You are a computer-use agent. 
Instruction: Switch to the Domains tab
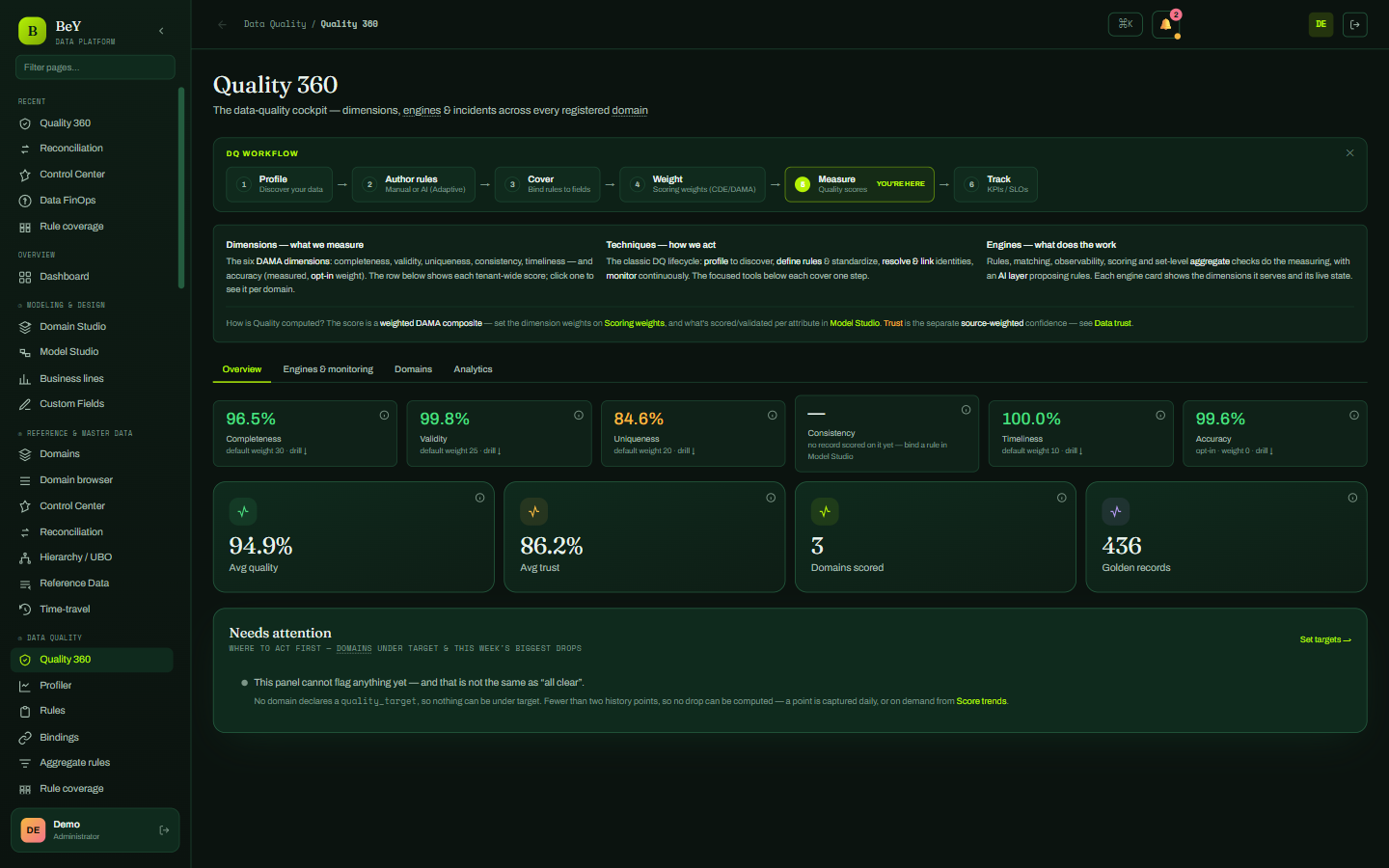[x=413, y=369]
